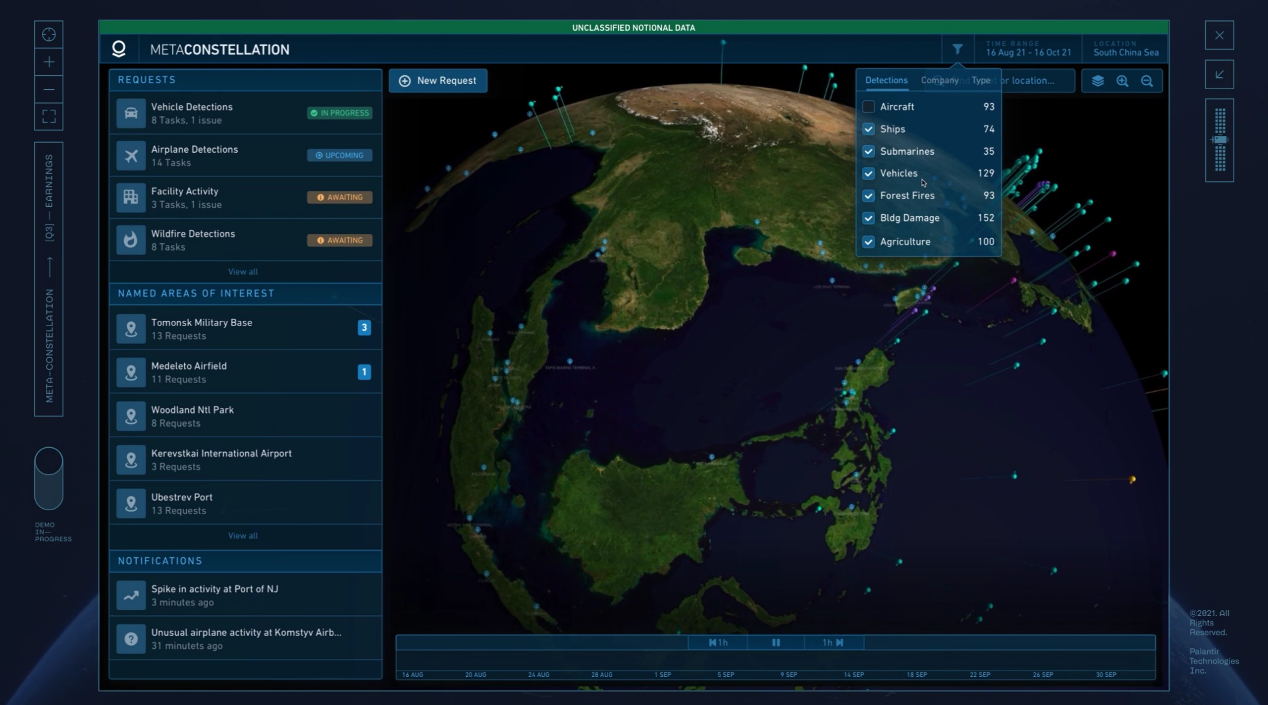Uncheck the Forest Fires detection checkbox
This screenshot has width=1268, height=705.
coord(868,196)
